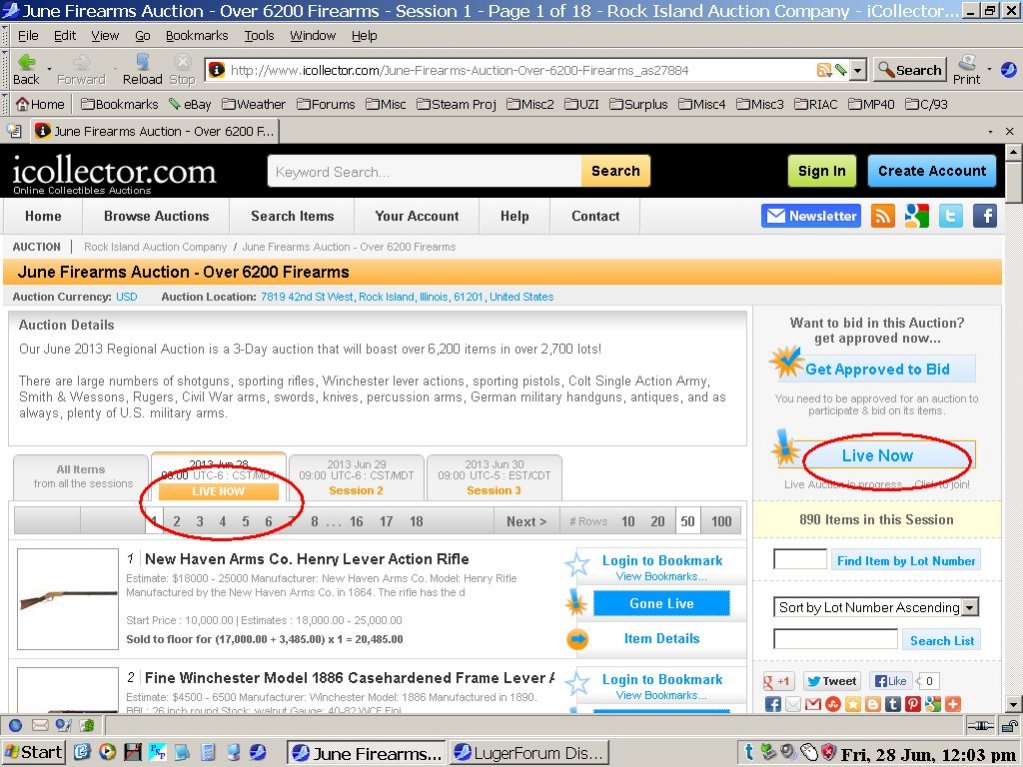Click the Print toolbar icon
The image size is (1023, 767).
click(x=966, y=63)
